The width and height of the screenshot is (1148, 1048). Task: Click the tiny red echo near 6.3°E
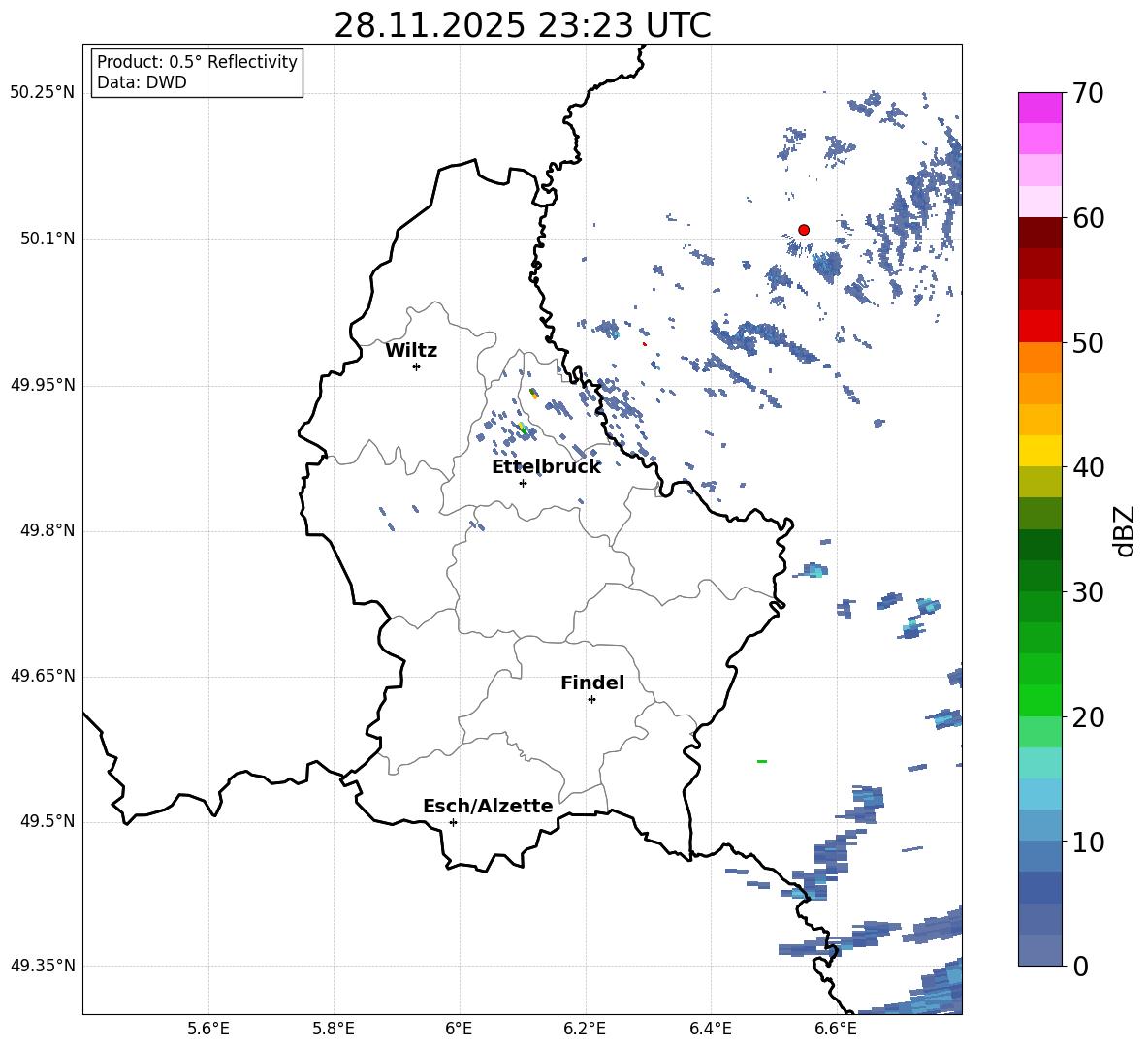(x=644, y=344)
